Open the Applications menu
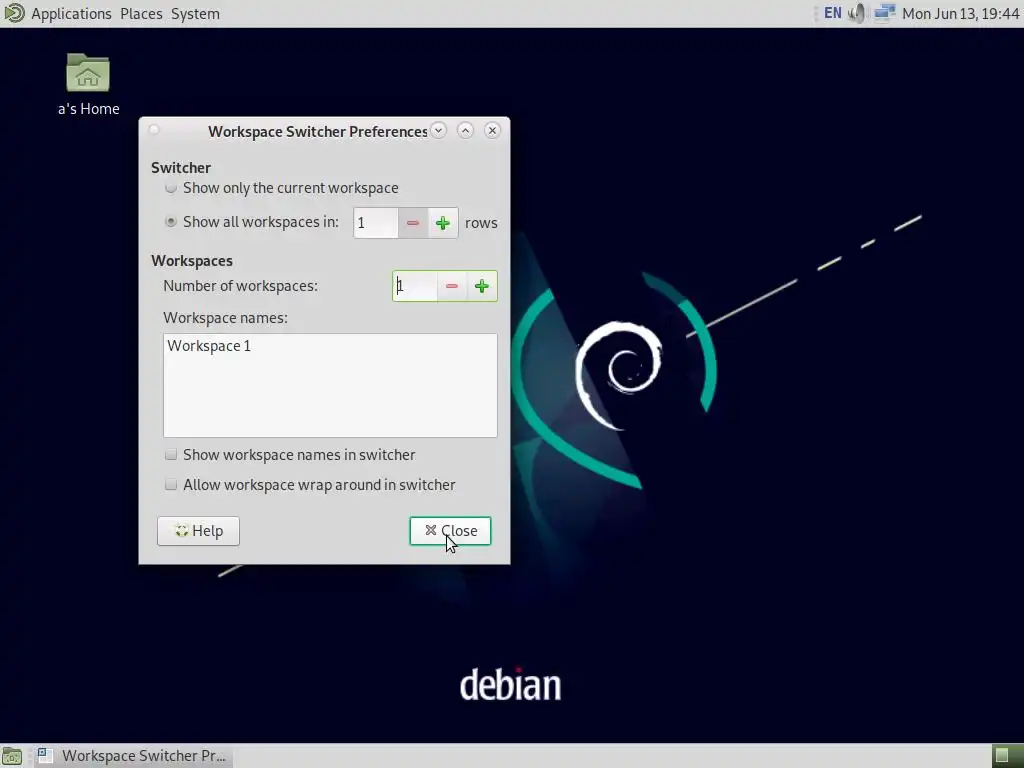This screenshot has width=1024, height=768. (x=71, y=14)
